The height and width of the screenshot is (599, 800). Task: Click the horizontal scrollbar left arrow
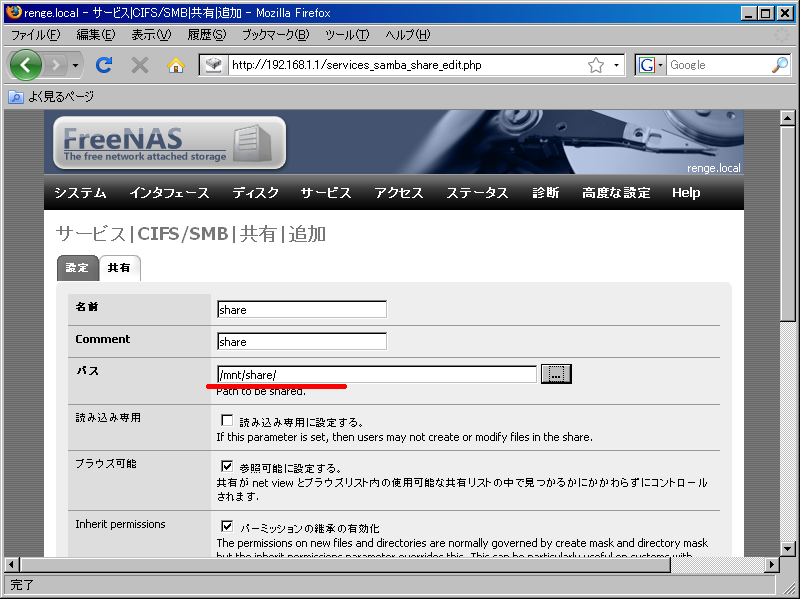(x=12, y=565)
